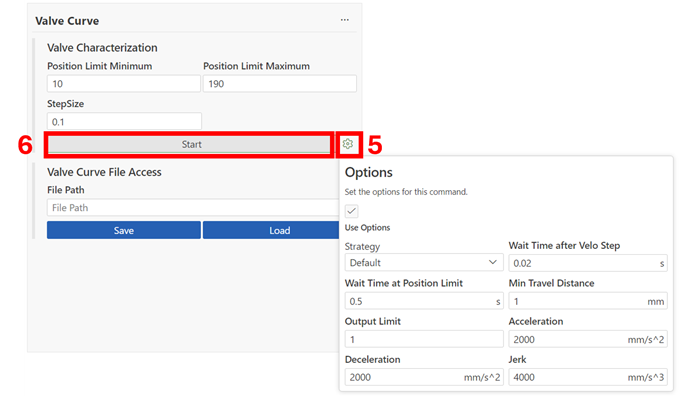The image size is (680, 396).
Task: Expand the Strategy dropdown showing Default
Action: pos(424,263)
